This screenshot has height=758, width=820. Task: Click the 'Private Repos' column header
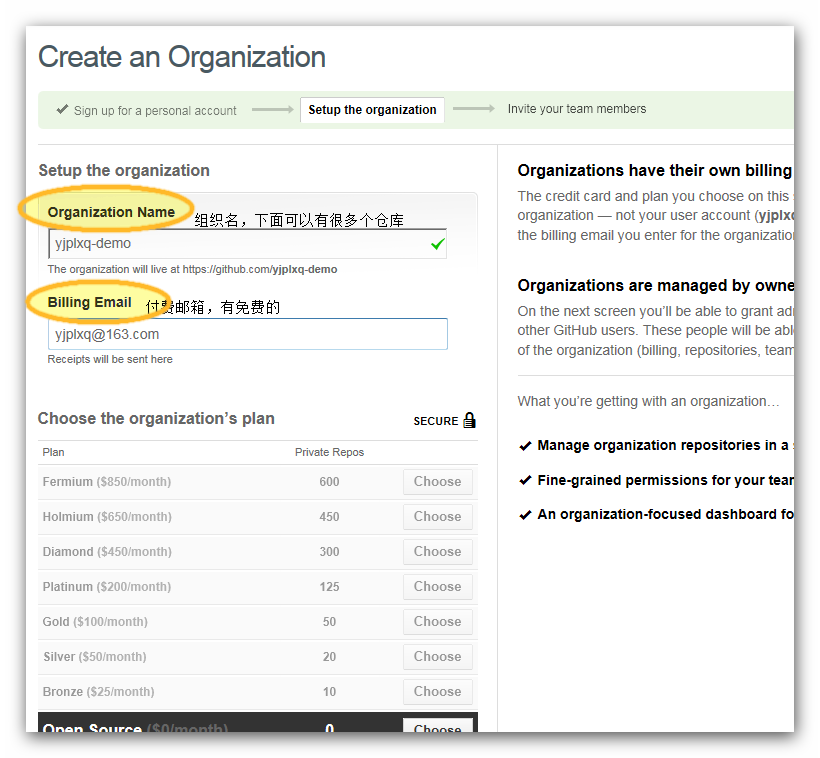click(329, 452)
